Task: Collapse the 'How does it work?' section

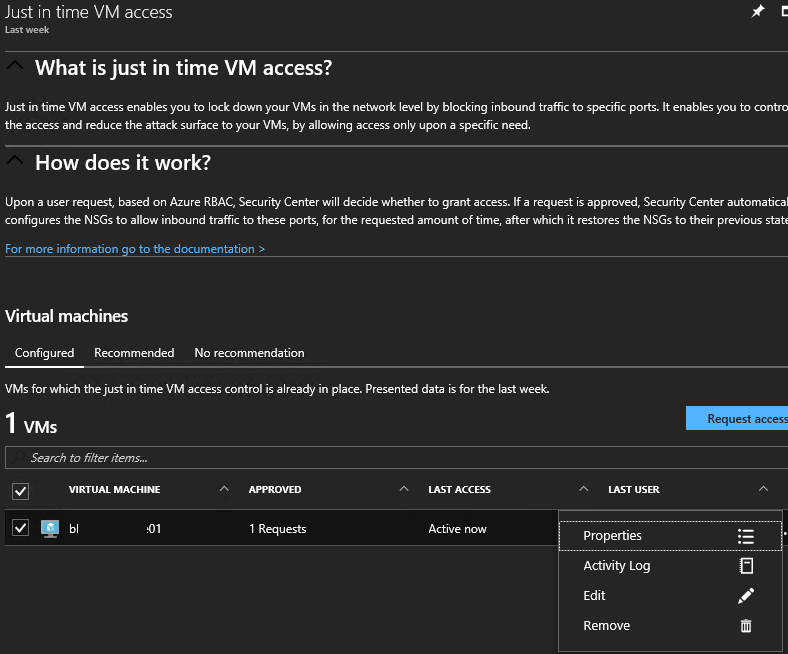Action: tap(15, 161)
